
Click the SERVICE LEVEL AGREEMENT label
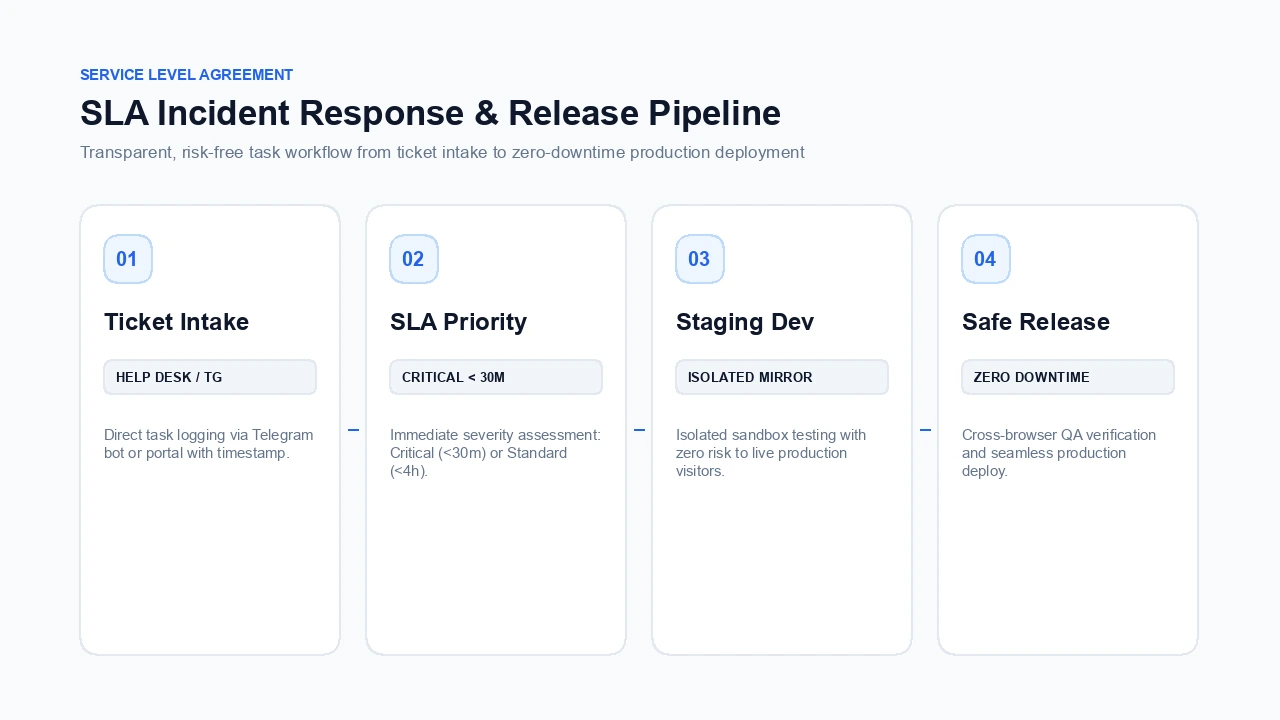[x=187, y=75]
